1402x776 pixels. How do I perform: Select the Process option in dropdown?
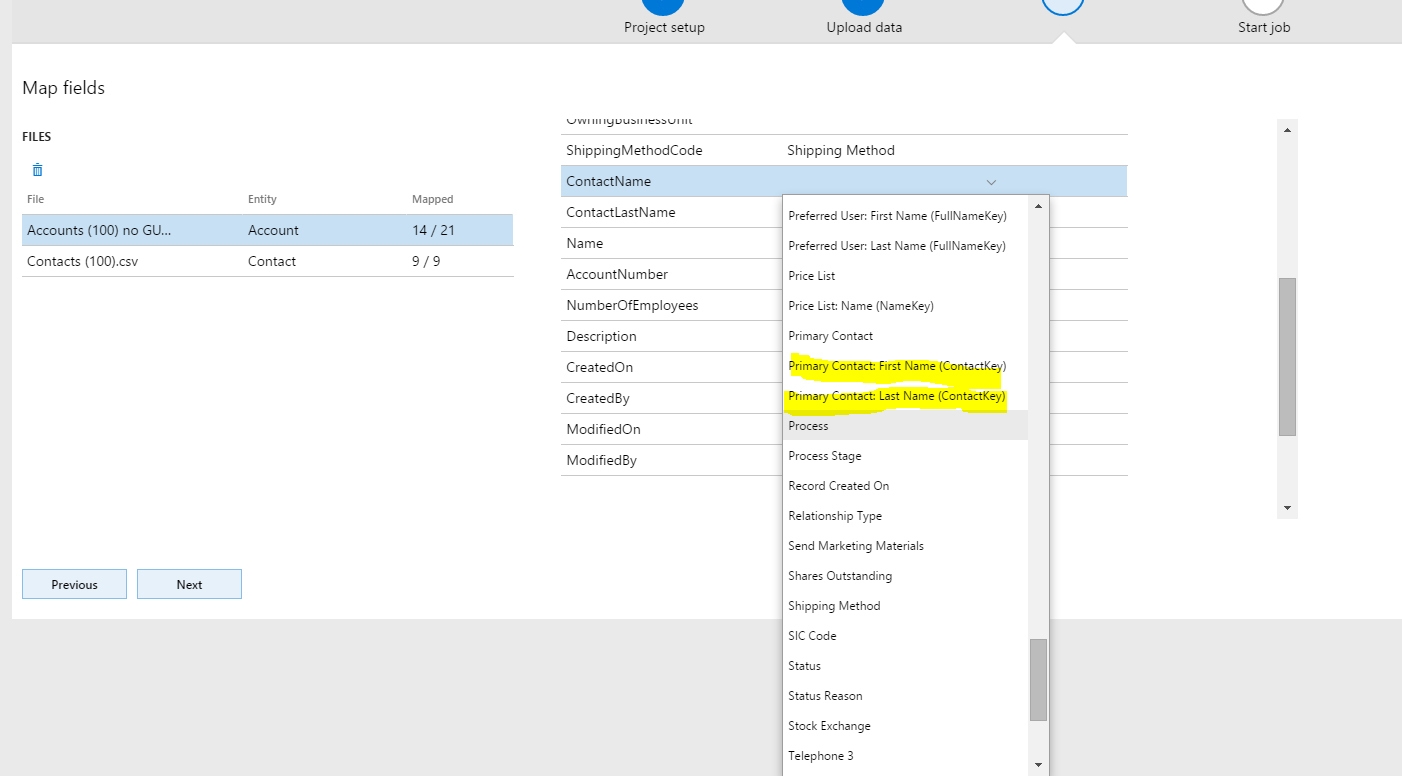tap(808, 426)
